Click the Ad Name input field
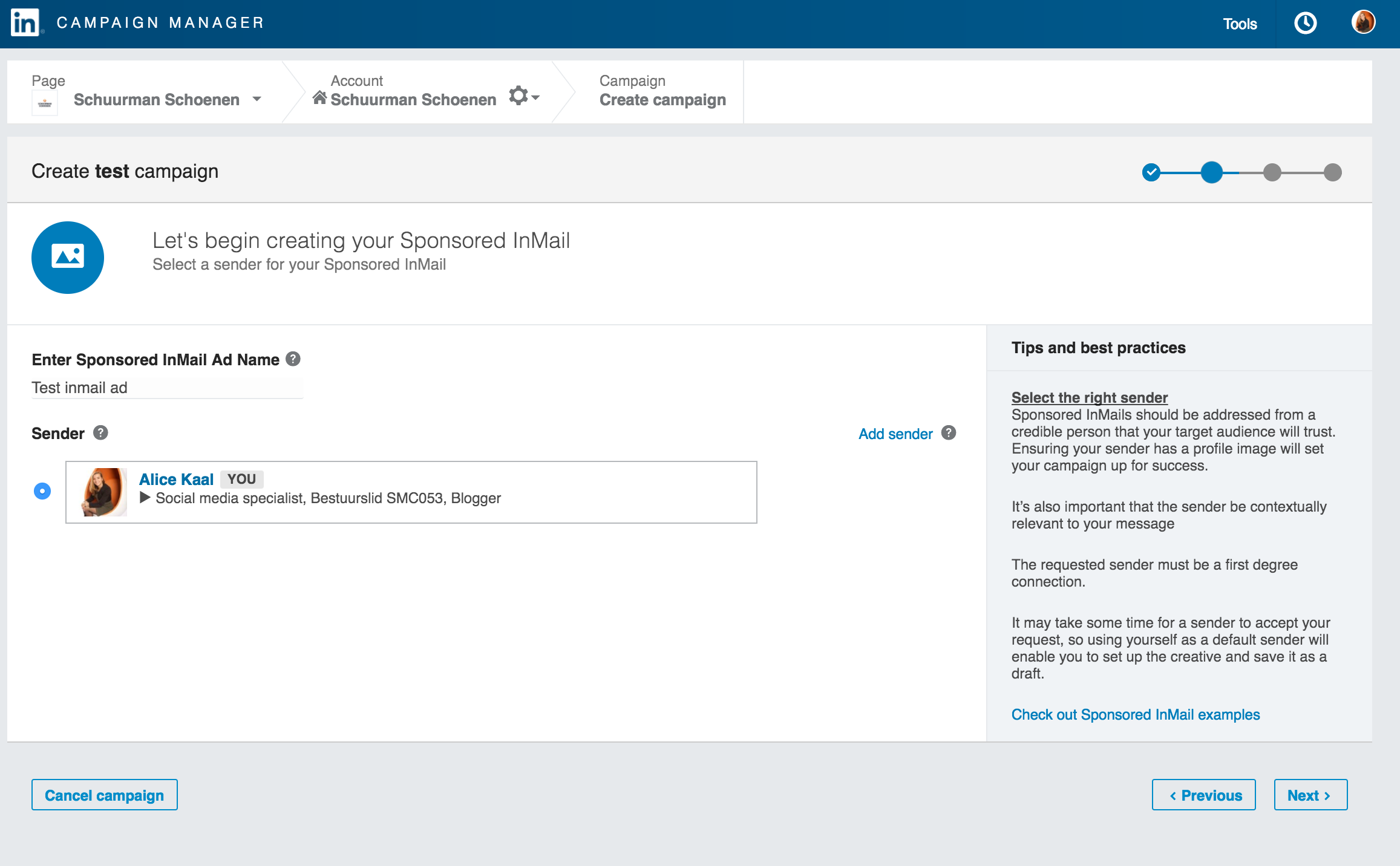 pos(167,388)
